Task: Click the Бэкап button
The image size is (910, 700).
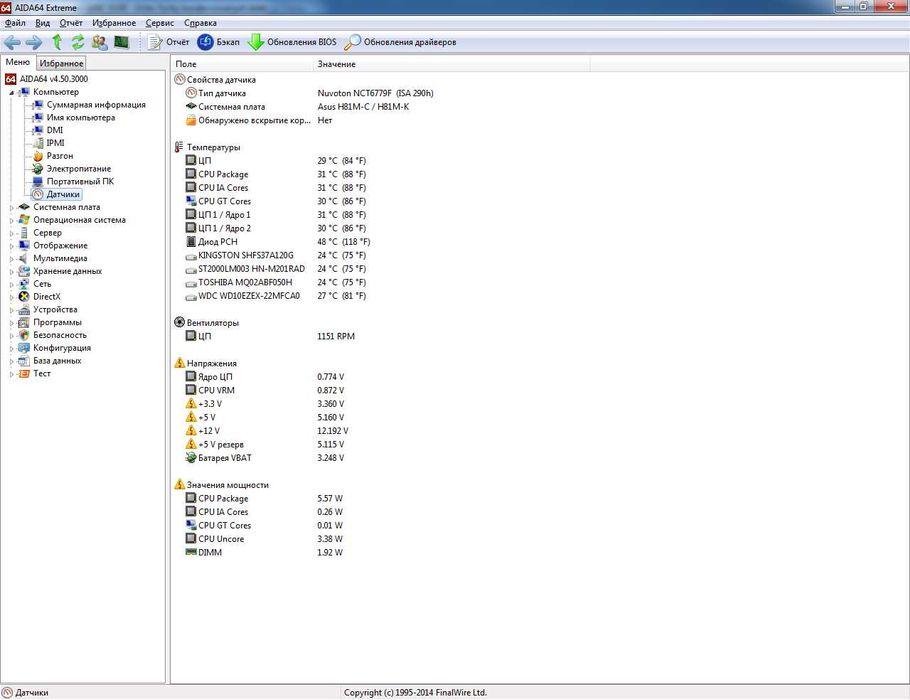Action: pyautogui.click(x=218, y=42)
